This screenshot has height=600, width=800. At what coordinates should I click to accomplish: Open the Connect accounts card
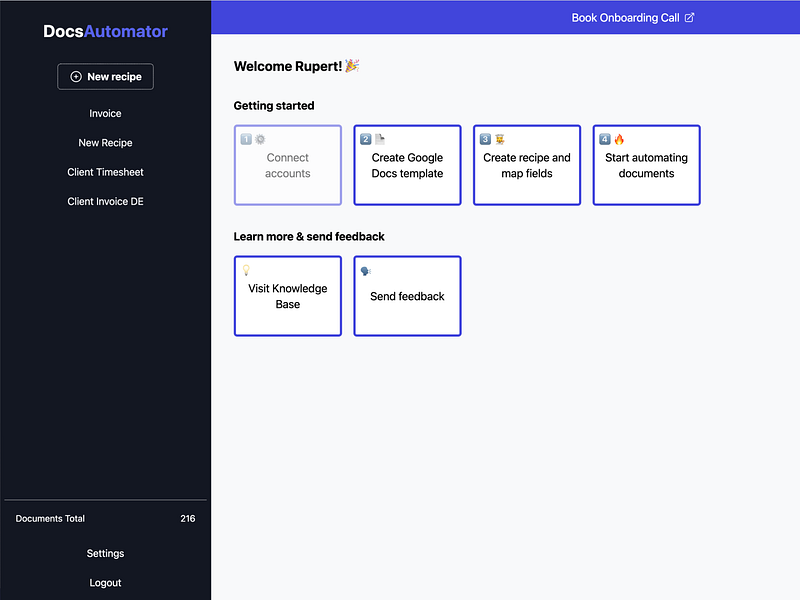[288, 165]
